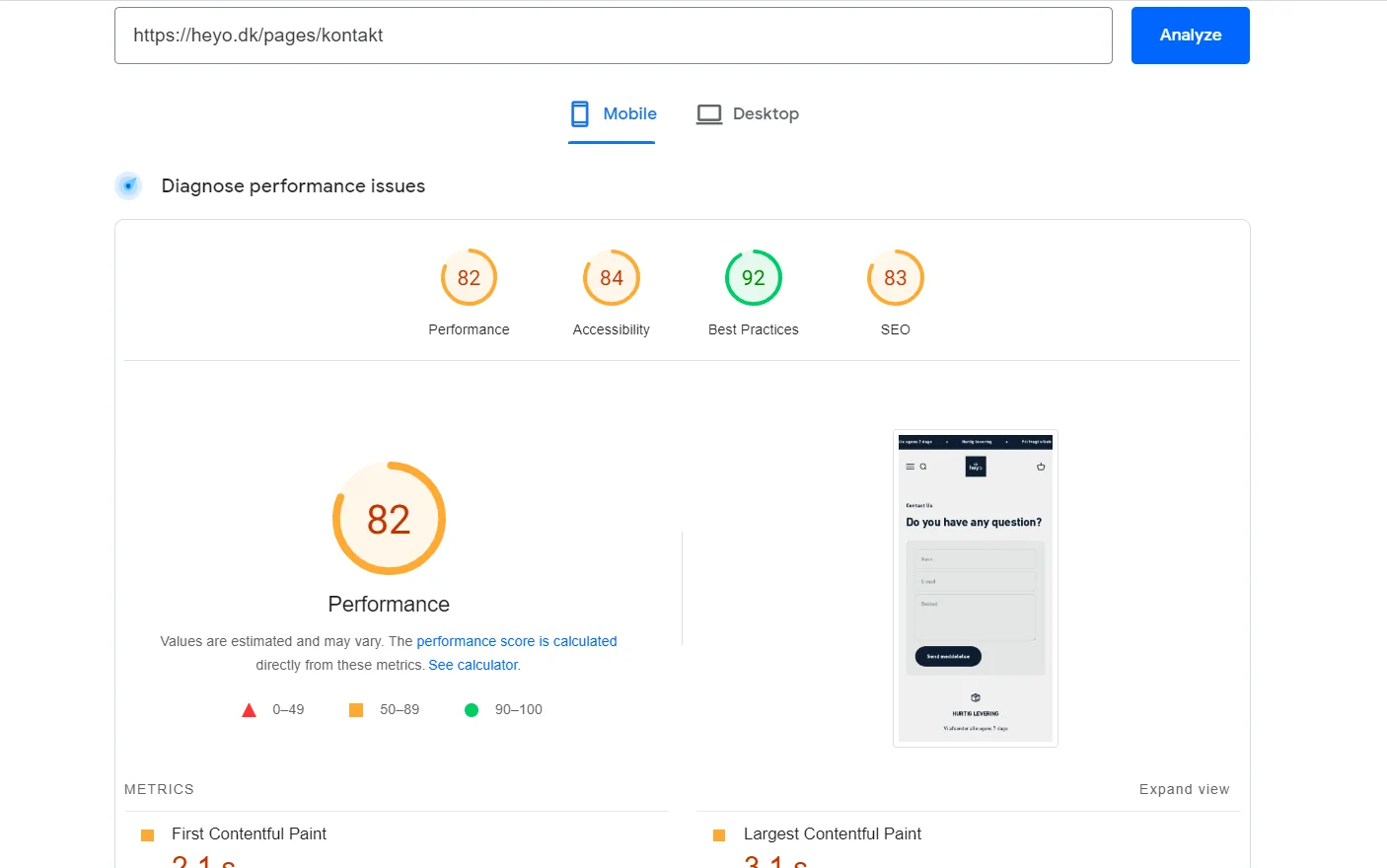Click the First Contentful Paint metric label
Image resolution: width=1387 pixels, height=868 pixels.
[x=249, y=833]
